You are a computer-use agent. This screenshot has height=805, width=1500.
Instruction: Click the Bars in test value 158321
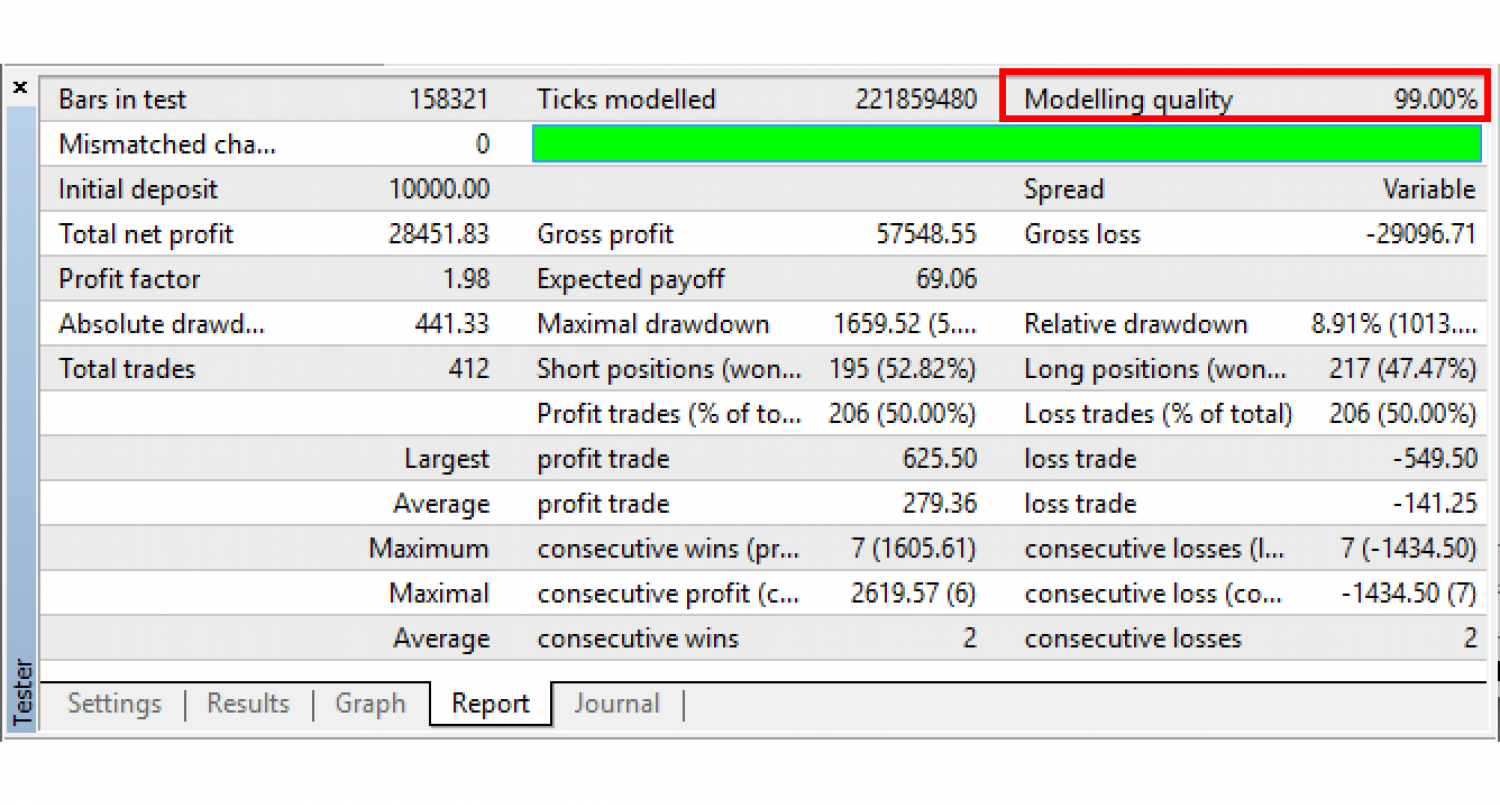point(455,99)
